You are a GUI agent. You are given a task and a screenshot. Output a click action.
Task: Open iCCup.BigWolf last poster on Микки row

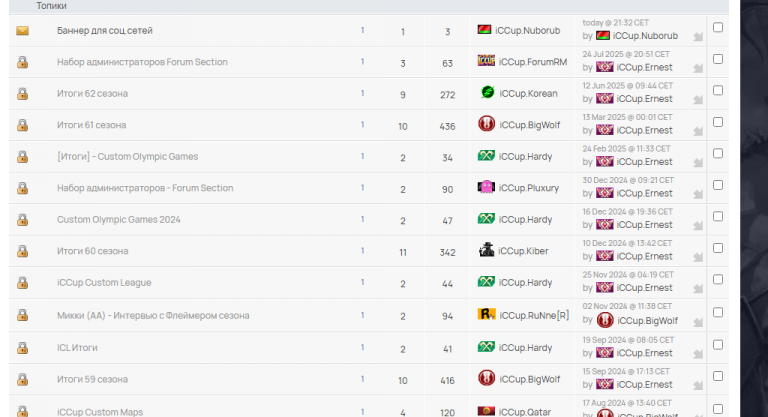[x=648, y=321]
